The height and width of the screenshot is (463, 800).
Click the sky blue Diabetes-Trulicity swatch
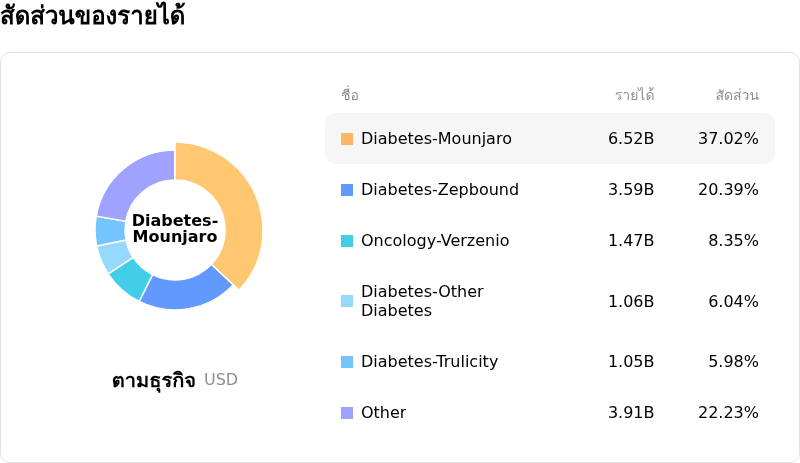pyautogui.click(x=347, y=362)
